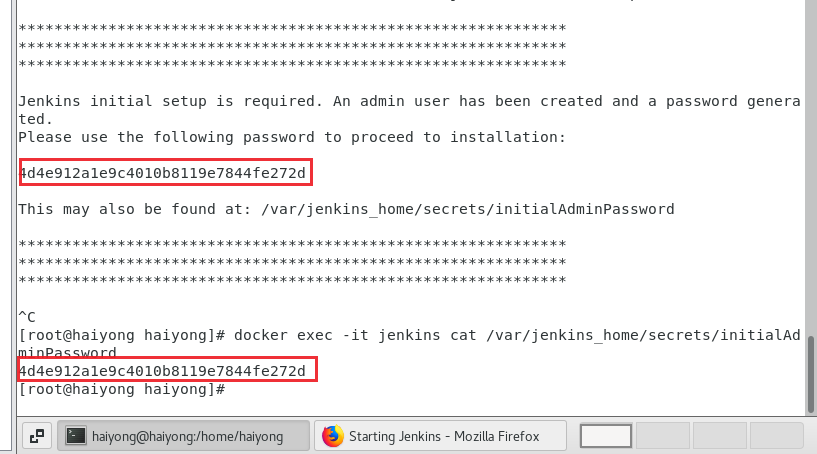Click the show-desktop icon in the taskbar
This screenshot has height=454, width=817.
click(37, 436)
